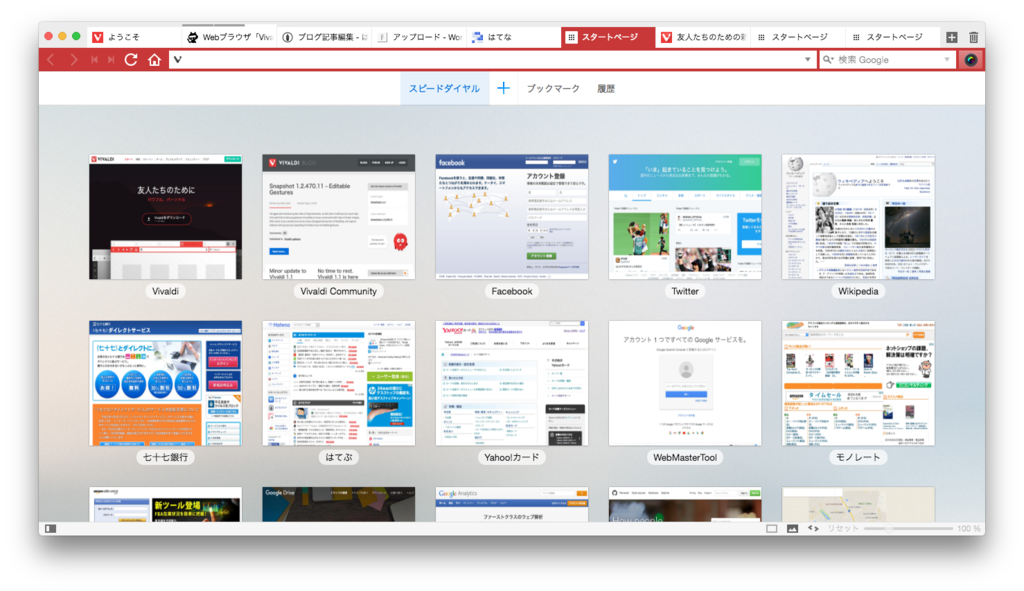Image resolution: width=1024 pixels, height=591 pixels.
Task: Toggle the side panel from the status bar
Action: click(x=50, y=528)
